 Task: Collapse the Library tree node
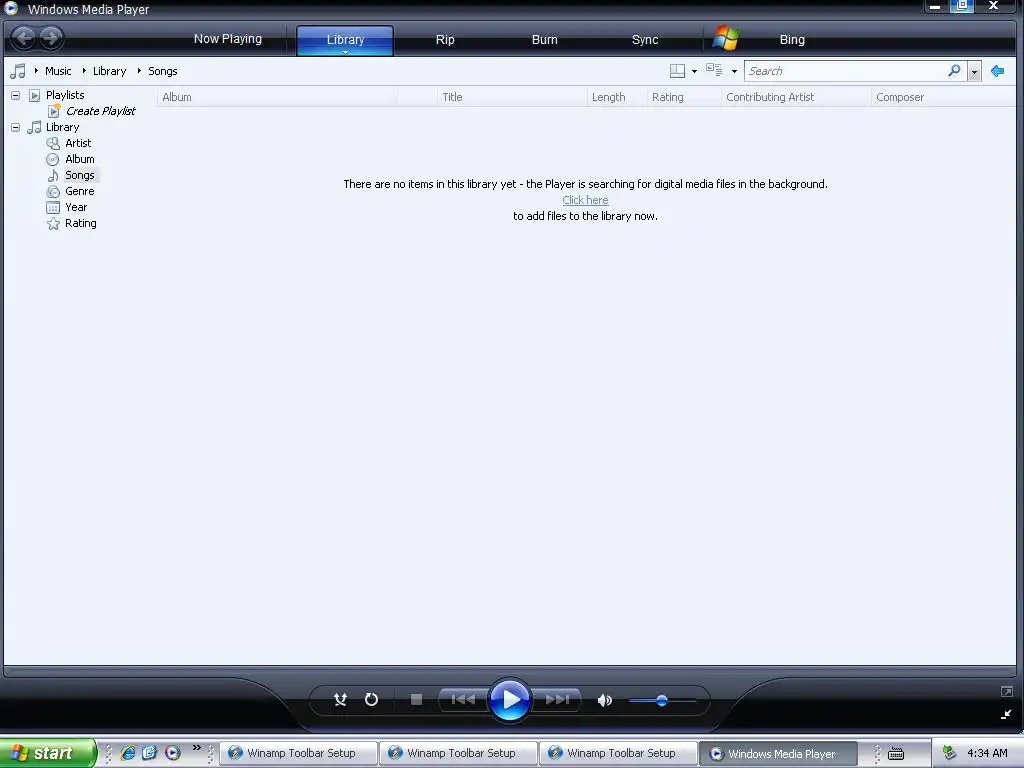pos(16,127)
